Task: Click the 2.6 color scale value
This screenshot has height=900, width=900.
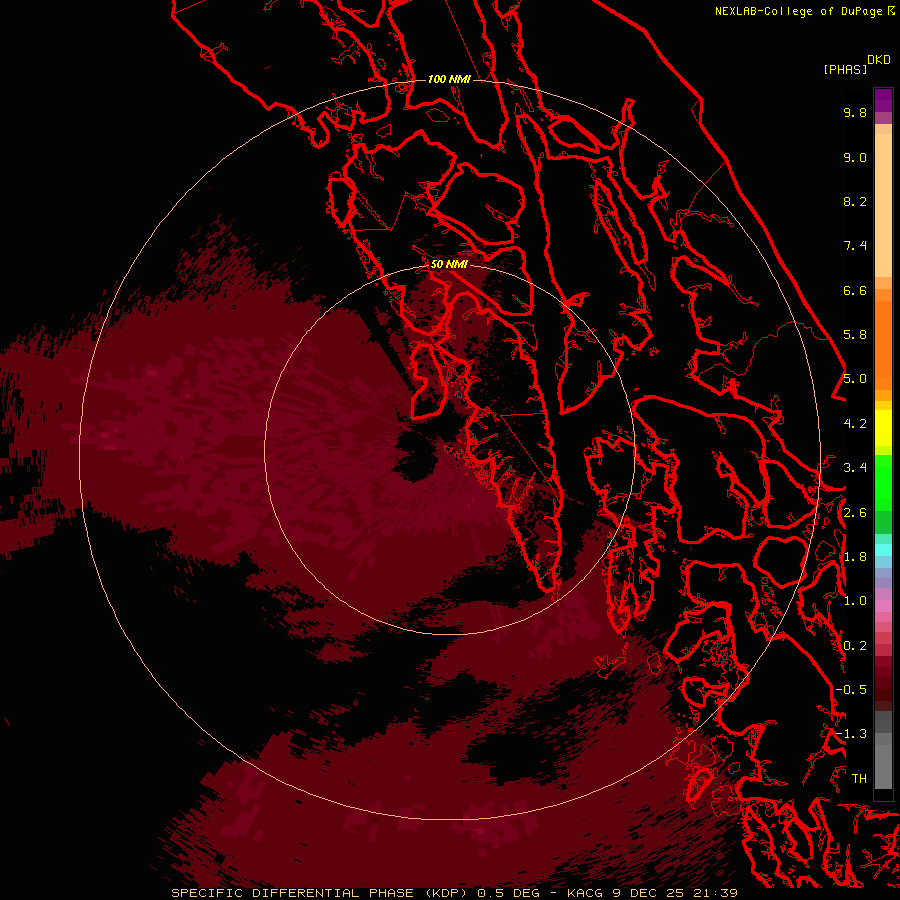Action: (855, 513)
